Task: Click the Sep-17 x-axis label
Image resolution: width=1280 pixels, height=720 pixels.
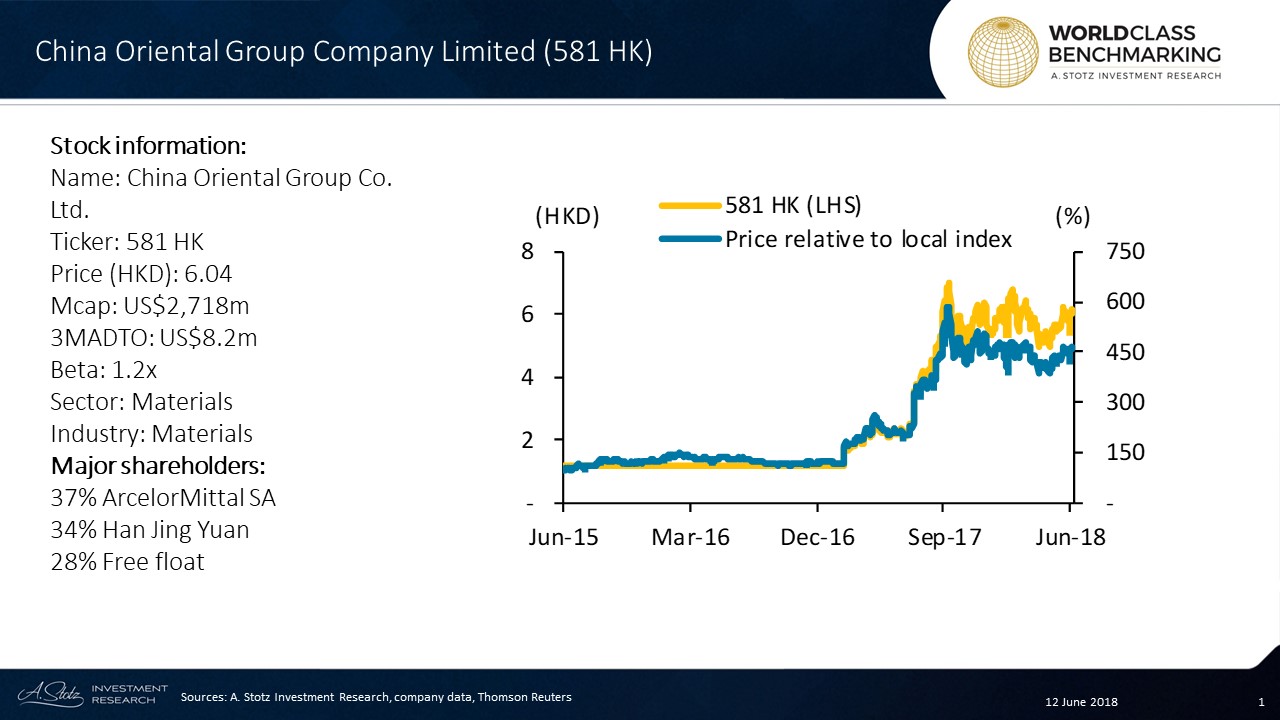Action: pos(945,537)
